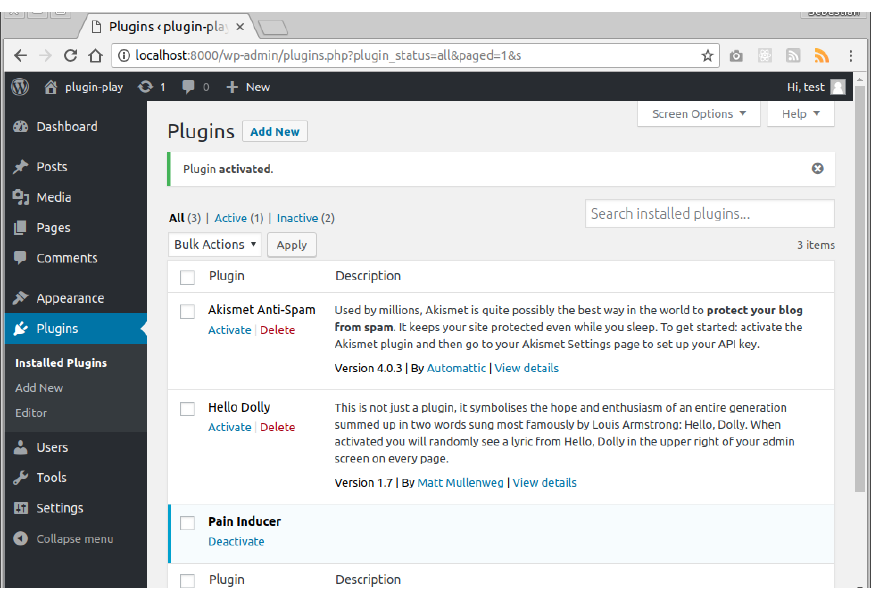Bookmark the page with the star icon
Image resolution: width=871 pixels, height=600 pixels.
pos(707,56)
